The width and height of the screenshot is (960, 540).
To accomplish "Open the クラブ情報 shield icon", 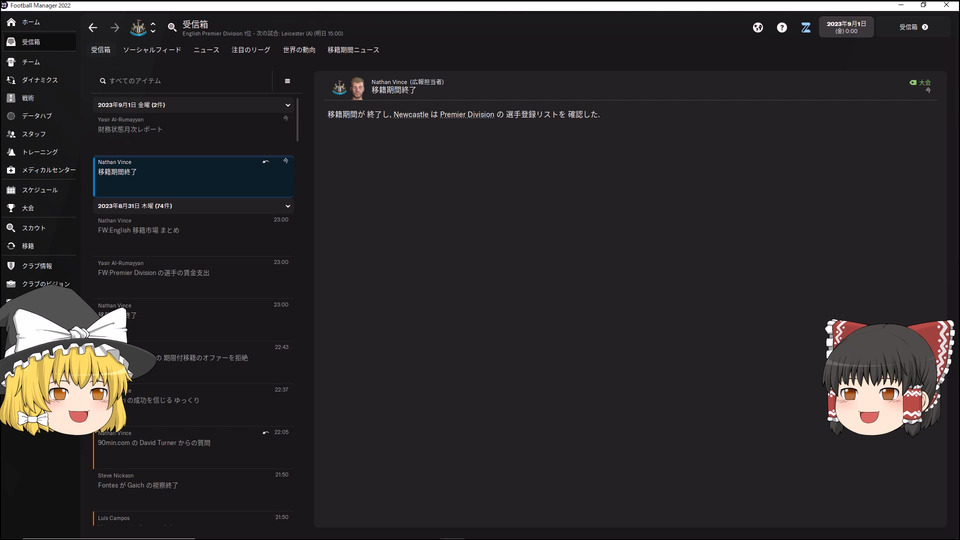I will [11, 266].
